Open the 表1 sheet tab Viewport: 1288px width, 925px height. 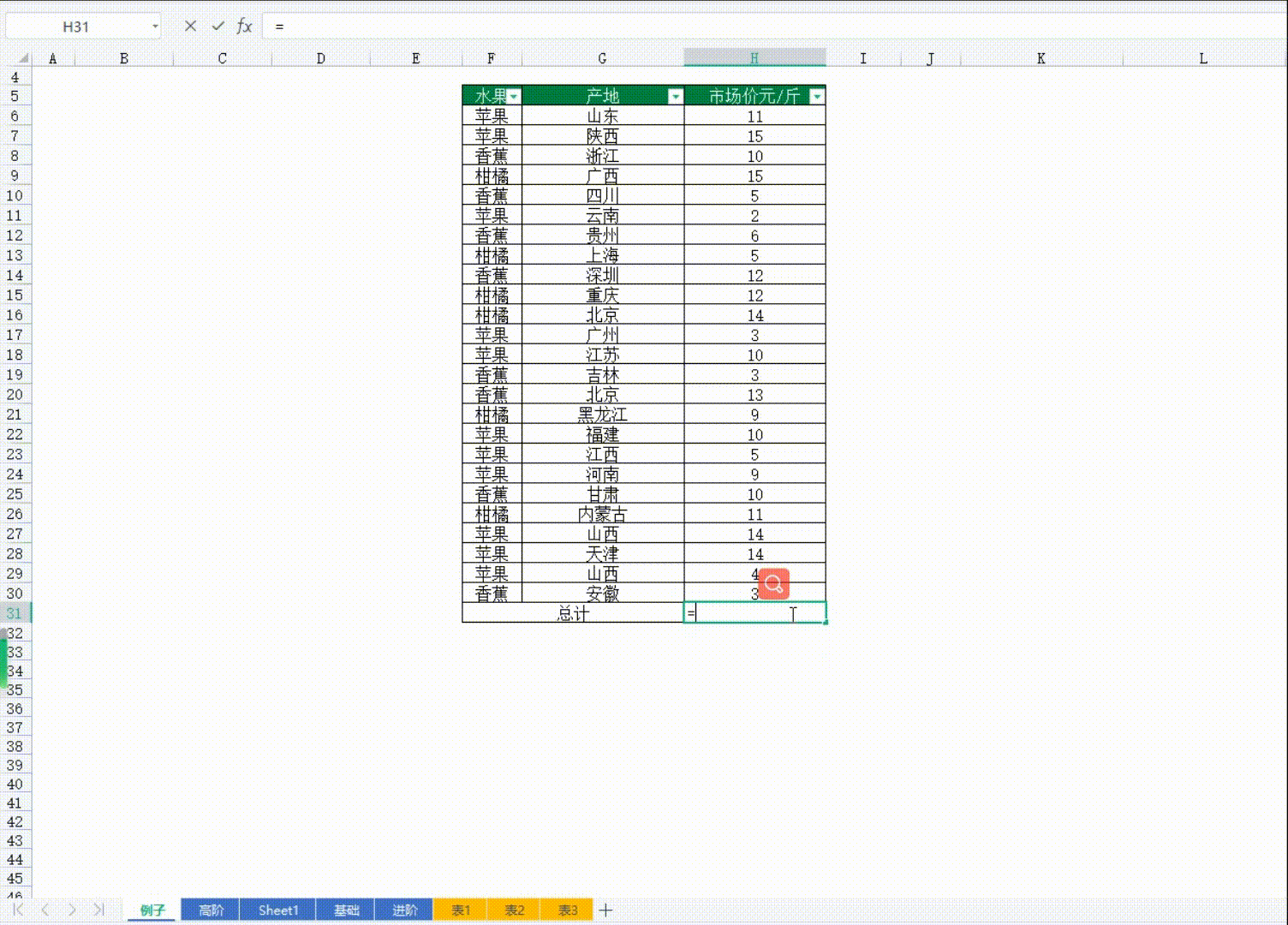point(461,910)
